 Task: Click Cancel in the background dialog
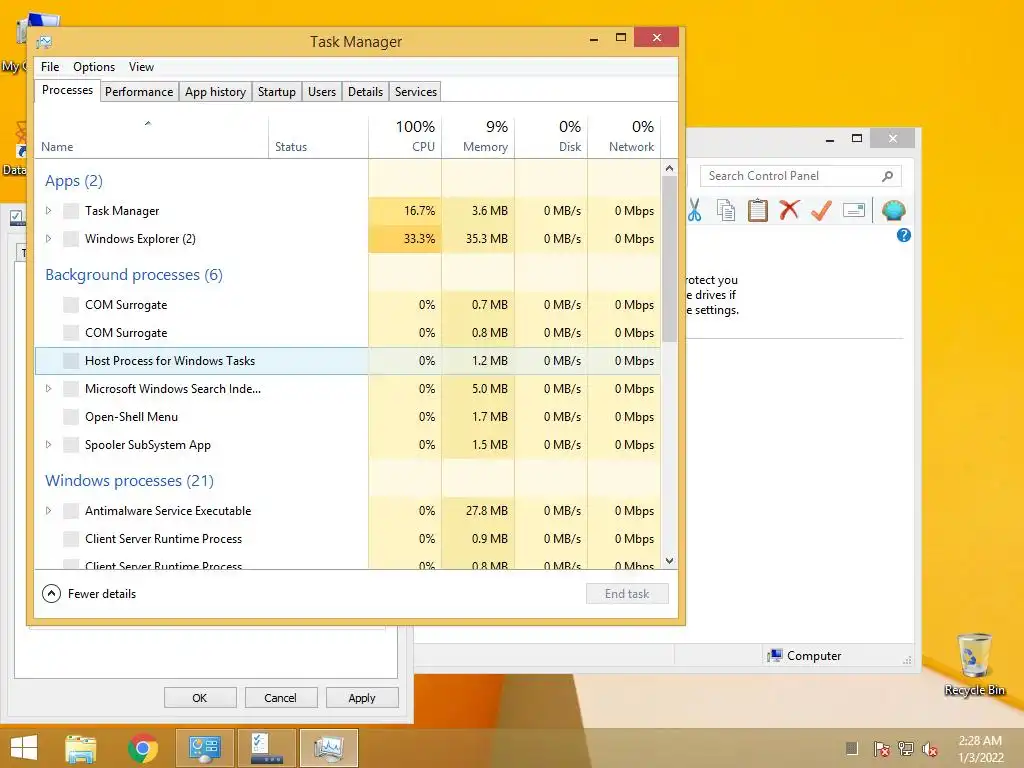pyautogui.click(x=281, y=697)
